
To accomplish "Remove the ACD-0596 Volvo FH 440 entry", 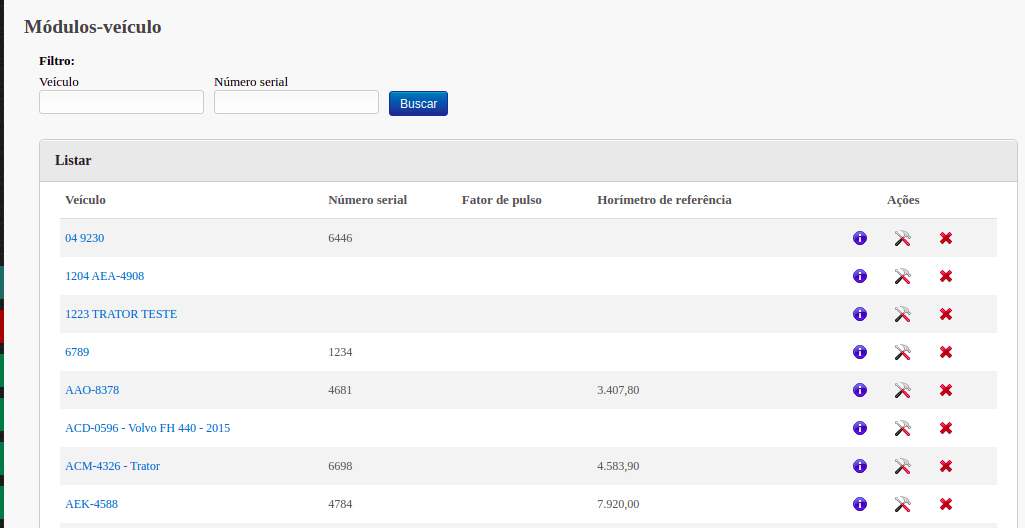I will point(945,428).
